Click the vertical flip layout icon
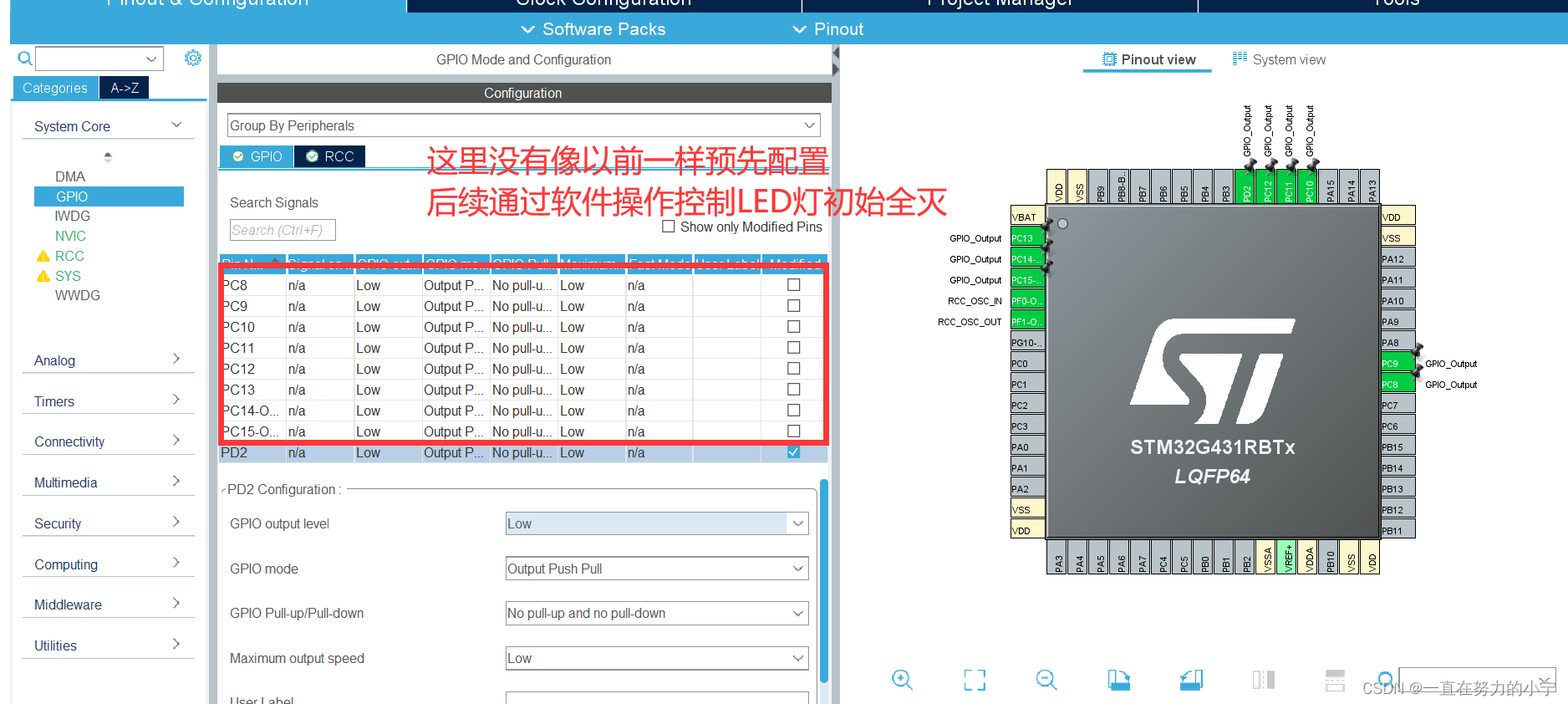This screenshot has height=704, width=1568. coord(1264,680)
